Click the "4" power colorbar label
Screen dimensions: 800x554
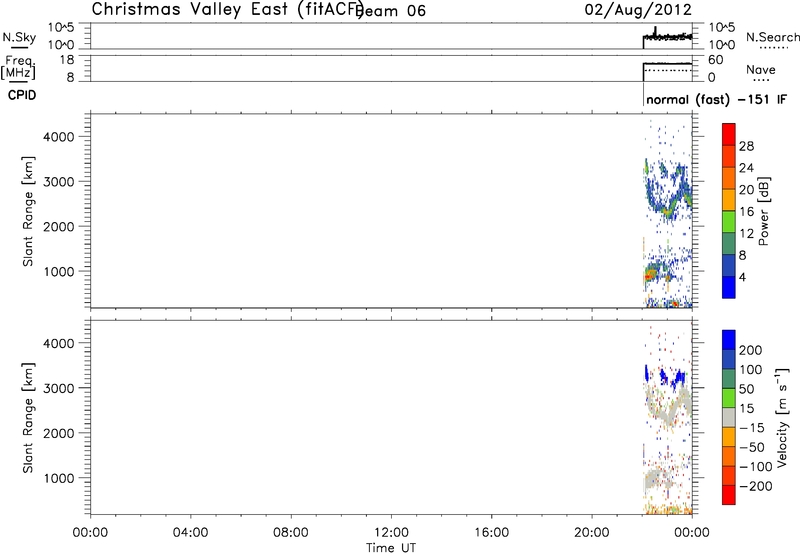[x=742, y=277]
